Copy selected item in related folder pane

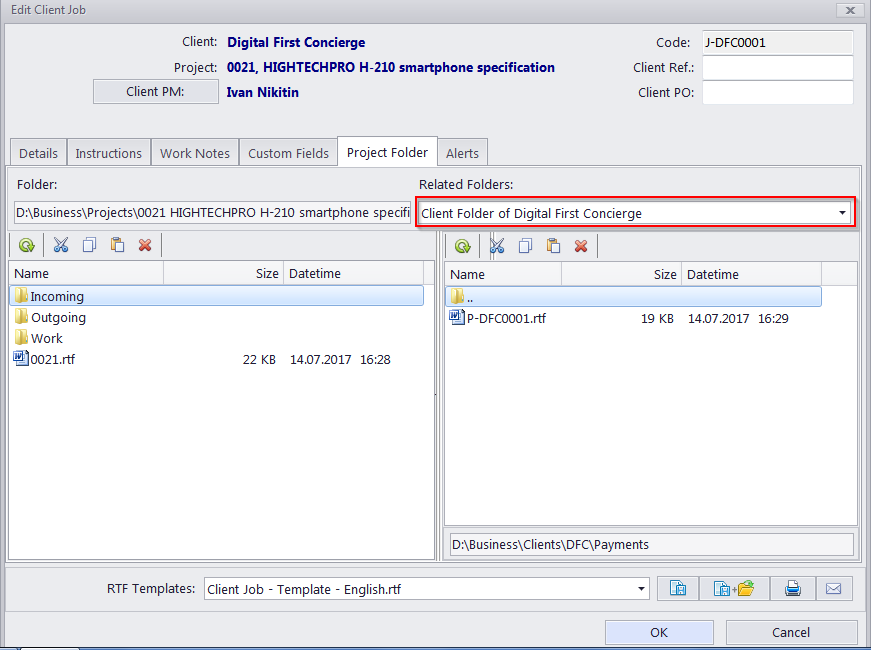coord(525,246)
